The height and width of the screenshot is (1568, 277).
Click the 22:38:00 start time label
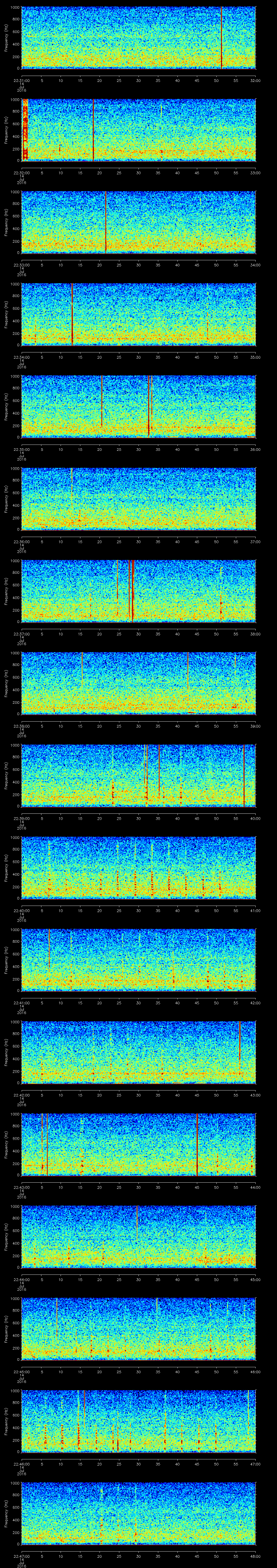tap(22, 726)
